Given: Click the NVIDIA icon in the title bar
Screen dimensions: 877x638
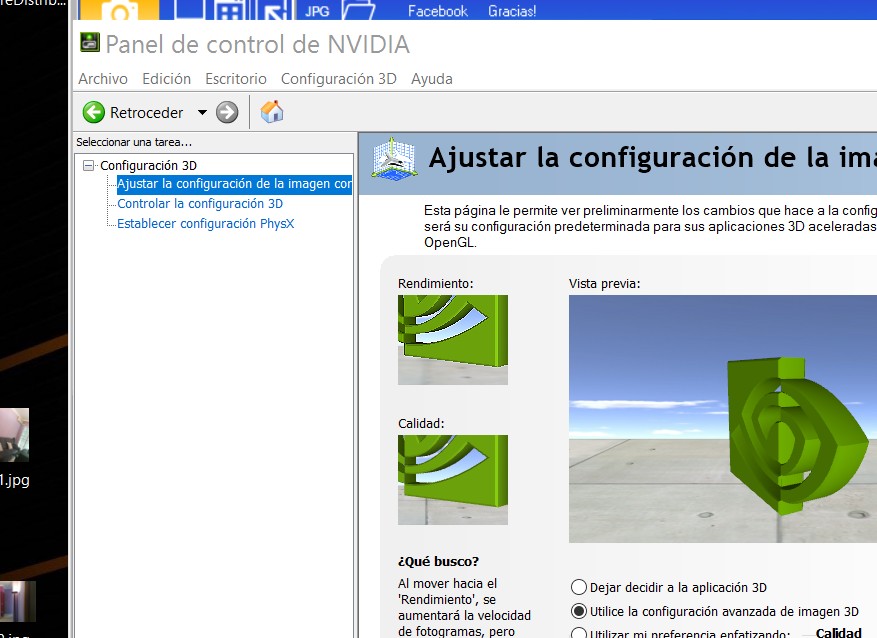Looking at the screenshot, I should [x=90, y=44].
